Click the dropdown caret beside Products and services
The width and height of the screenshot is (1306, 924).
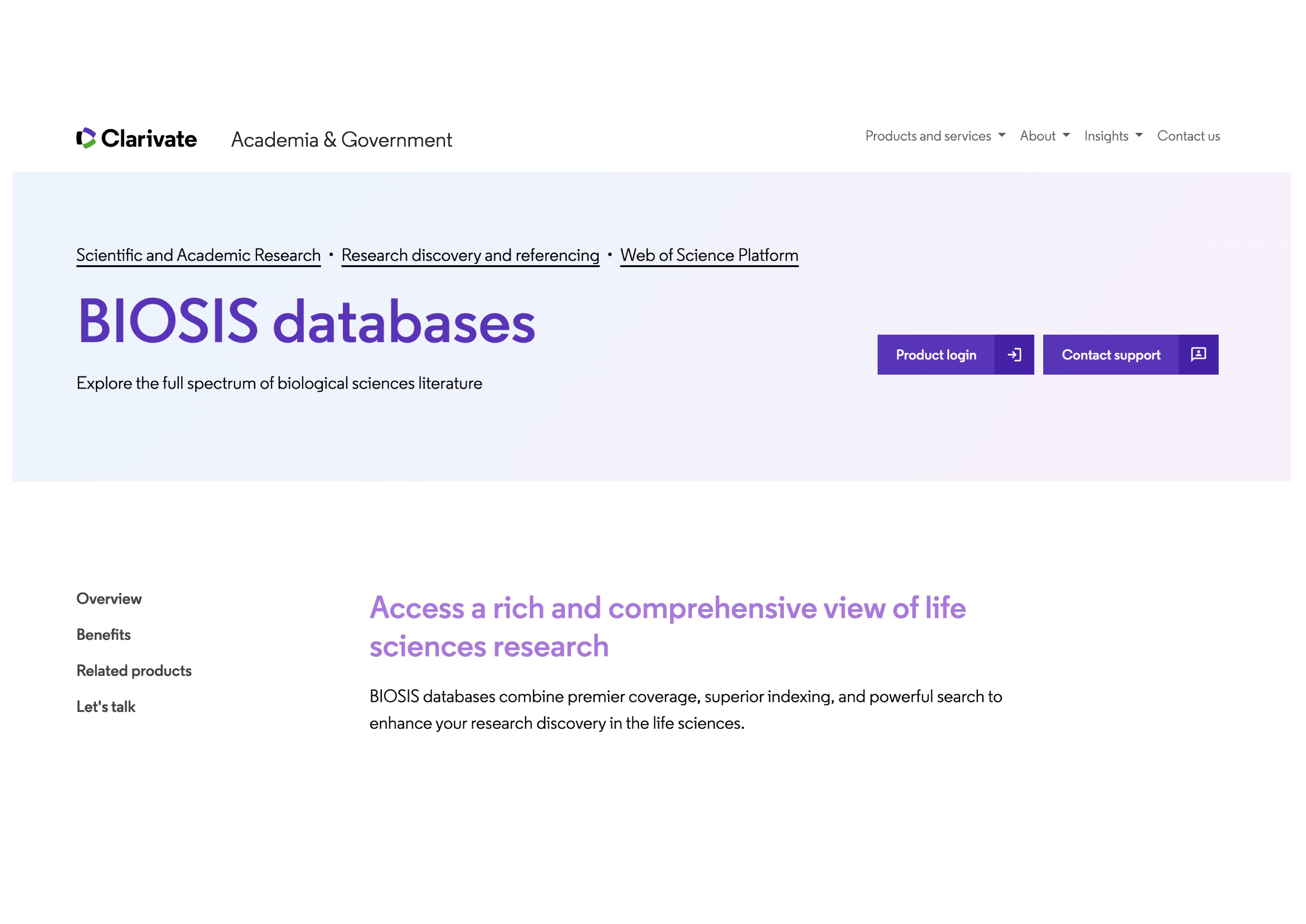coord(1002,136)
